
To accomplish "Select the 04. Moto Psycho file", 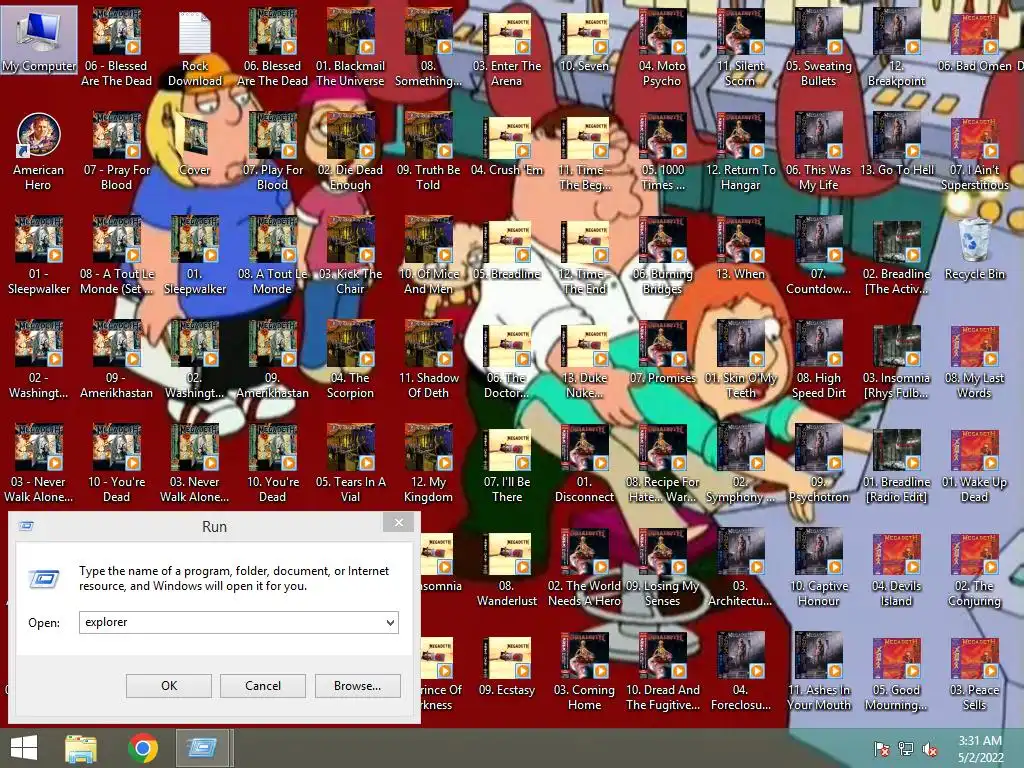I will pyautogui.click(x=662, y=48).
